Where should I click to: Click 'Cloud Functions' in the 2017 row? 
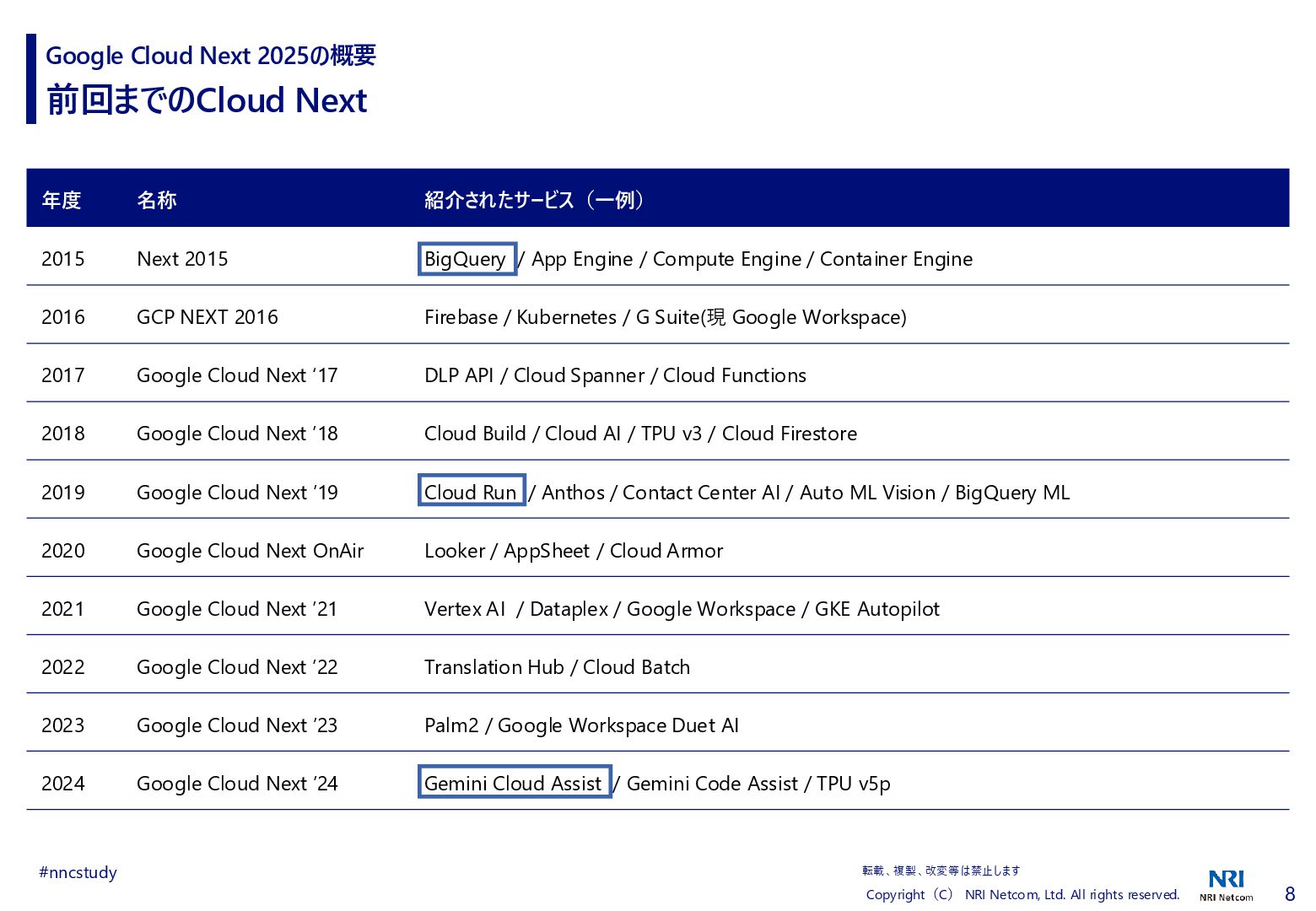[x=735, y=375]
